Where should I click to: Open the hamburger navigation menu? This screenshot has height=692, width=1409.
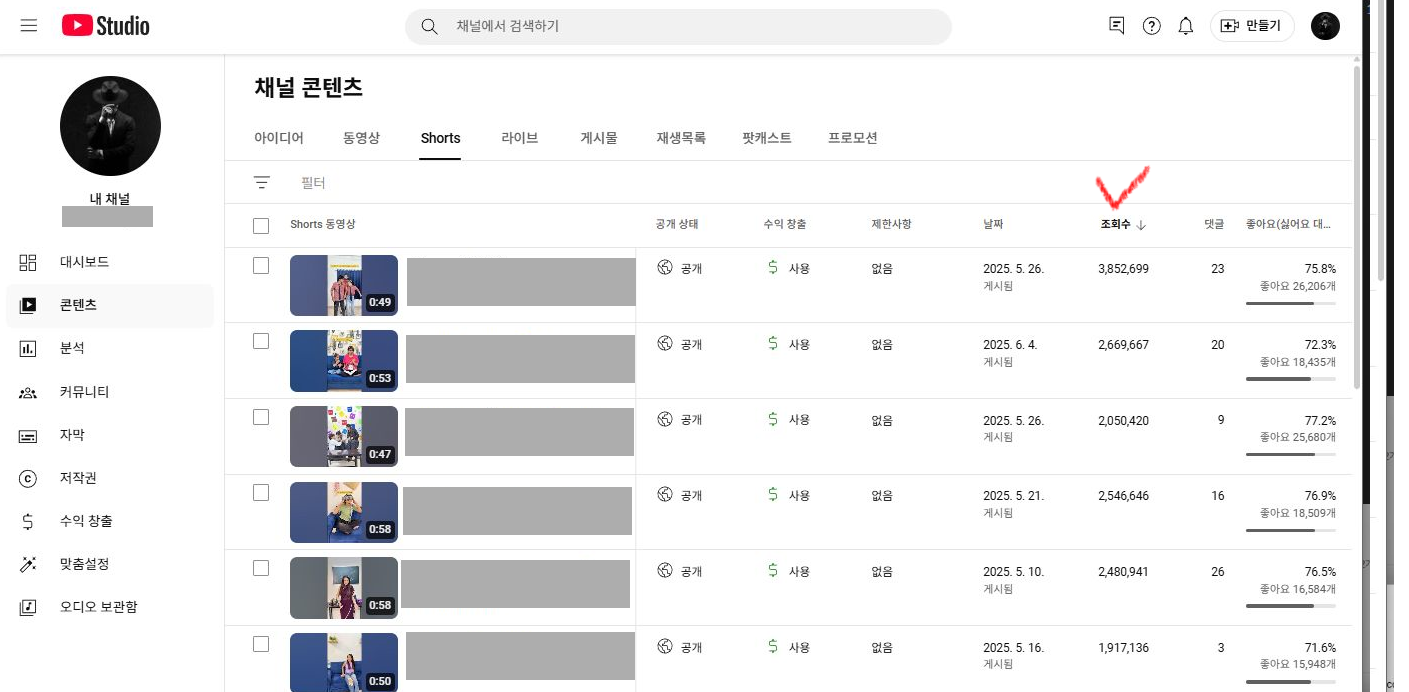coord(29,26)
